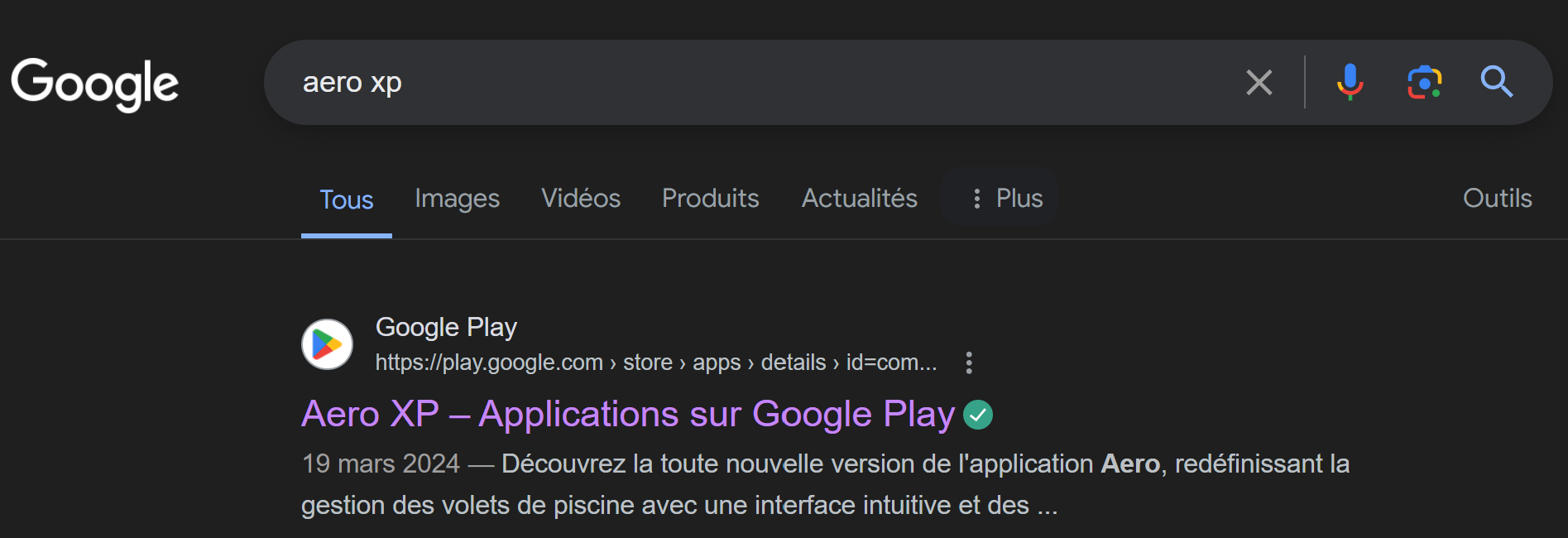The image size is (1568, 538).
Task: Clear the search query with X
Action: pyautogui.click(x=1259, y=83)
